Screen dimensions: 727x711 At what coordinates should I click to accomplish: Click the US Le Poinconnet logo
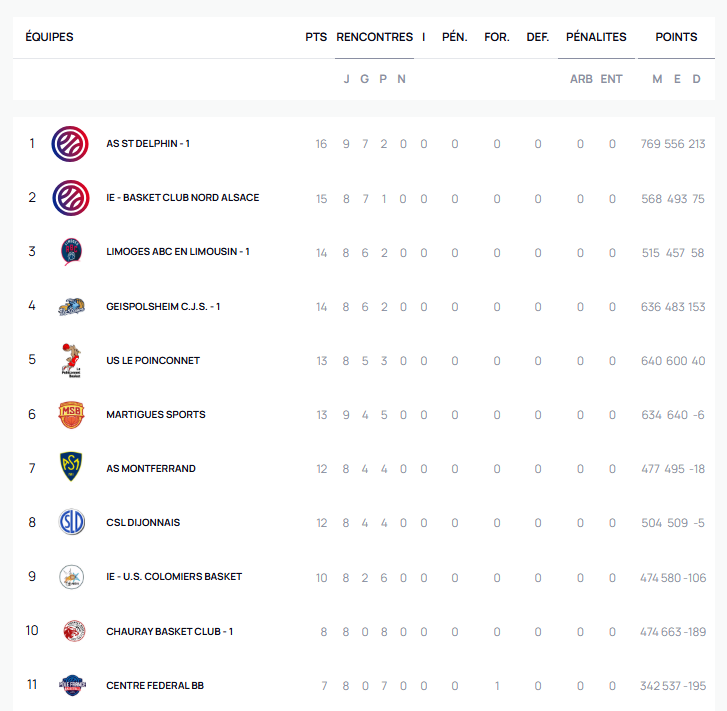coord(70,360)
